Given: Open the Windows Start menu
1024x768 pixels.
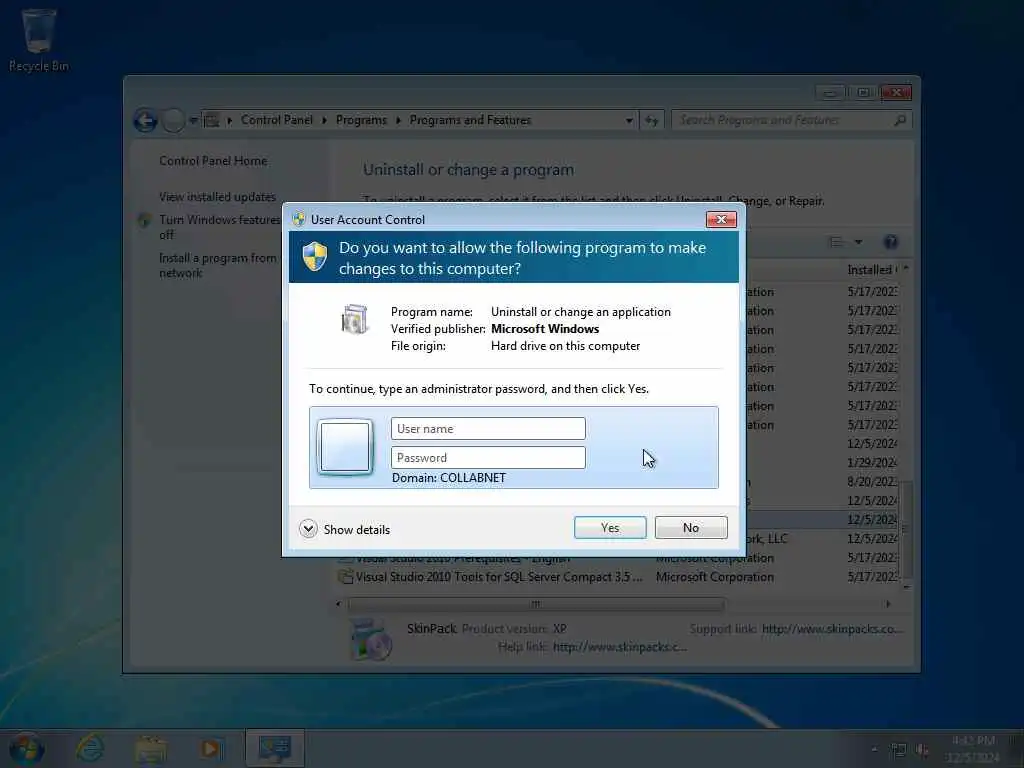Looking at the screenshot, I should [x=27, y=748].
